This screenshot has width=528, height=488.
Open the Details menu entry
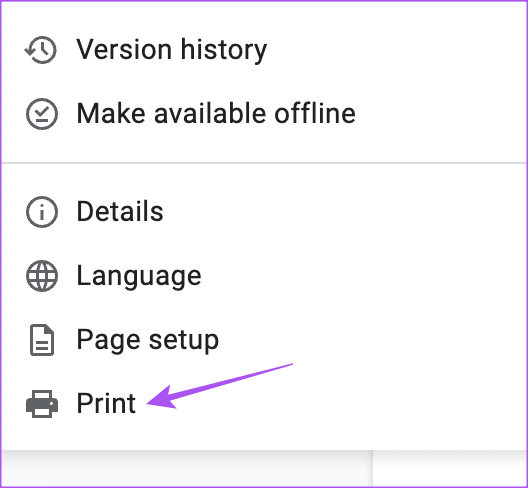tap(120, 212)
